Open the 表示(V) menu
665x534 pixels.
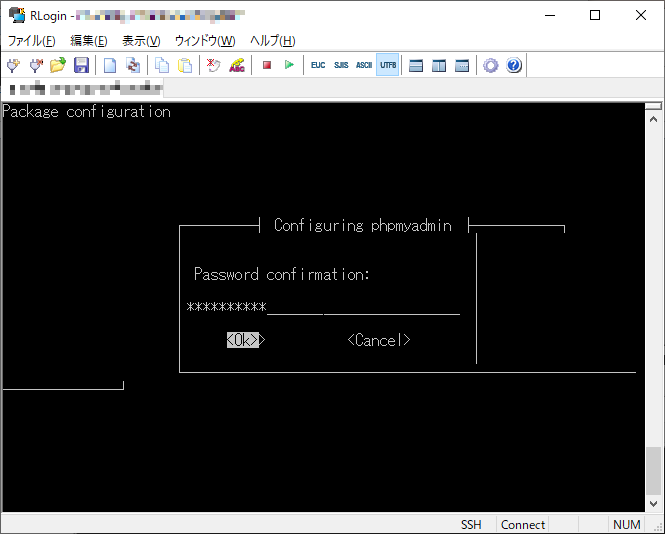pyautogui.click(x=141, y=41)
